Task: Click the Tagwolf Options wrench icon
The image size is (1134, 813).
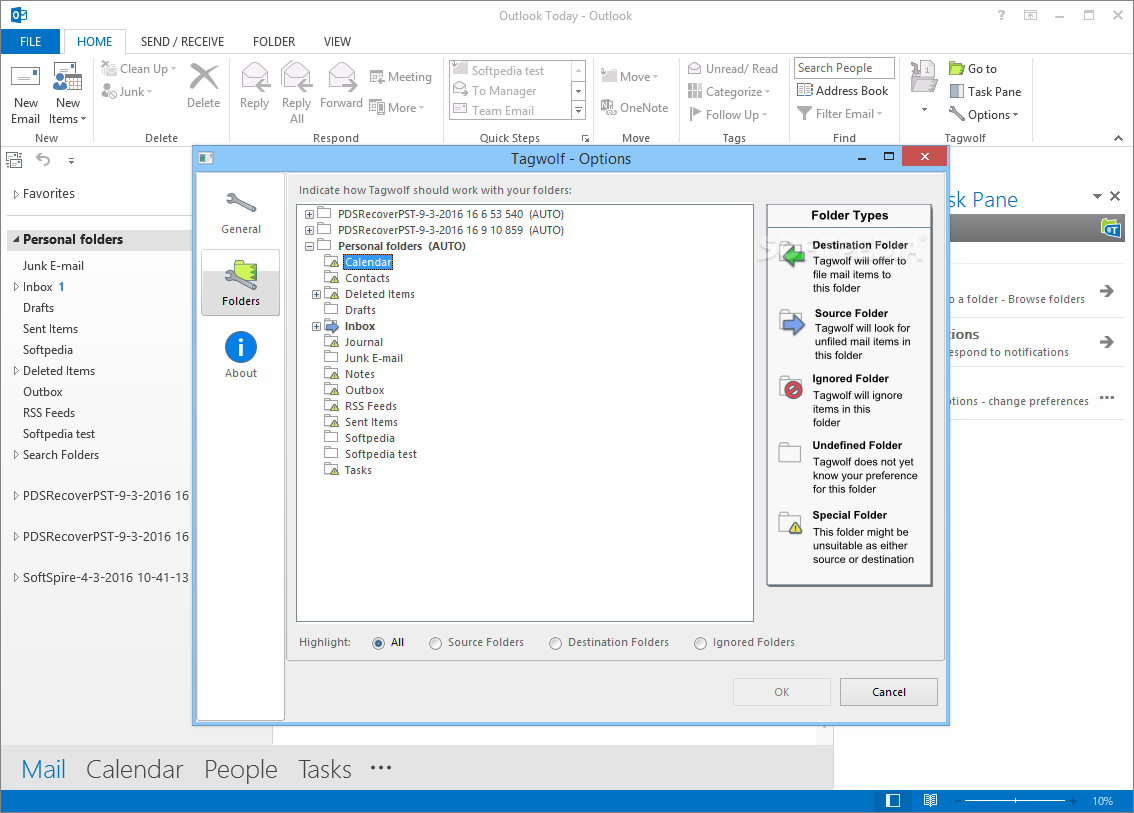Action: tap(956, 114)
